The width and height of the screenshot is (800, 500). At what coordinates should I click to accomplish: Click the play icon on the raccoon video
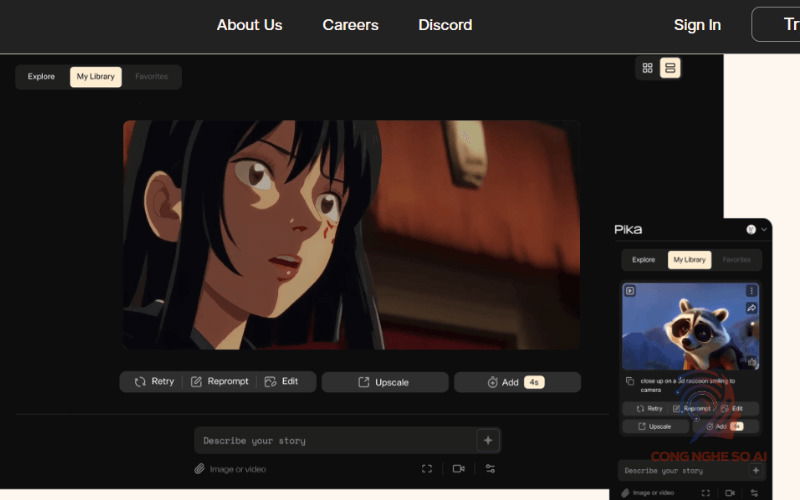(x=630, y=291)
